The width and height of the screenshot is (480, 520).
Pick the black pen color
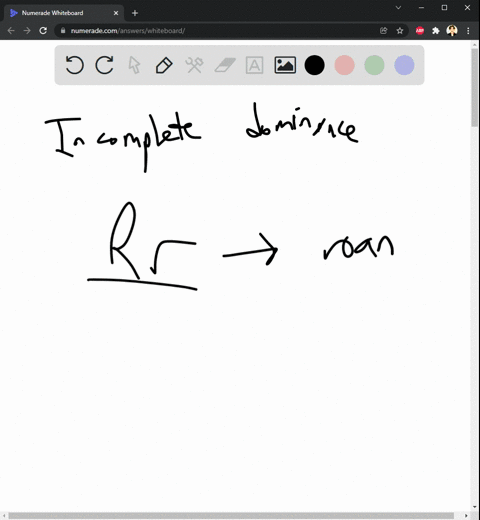(x=314, y=65)
